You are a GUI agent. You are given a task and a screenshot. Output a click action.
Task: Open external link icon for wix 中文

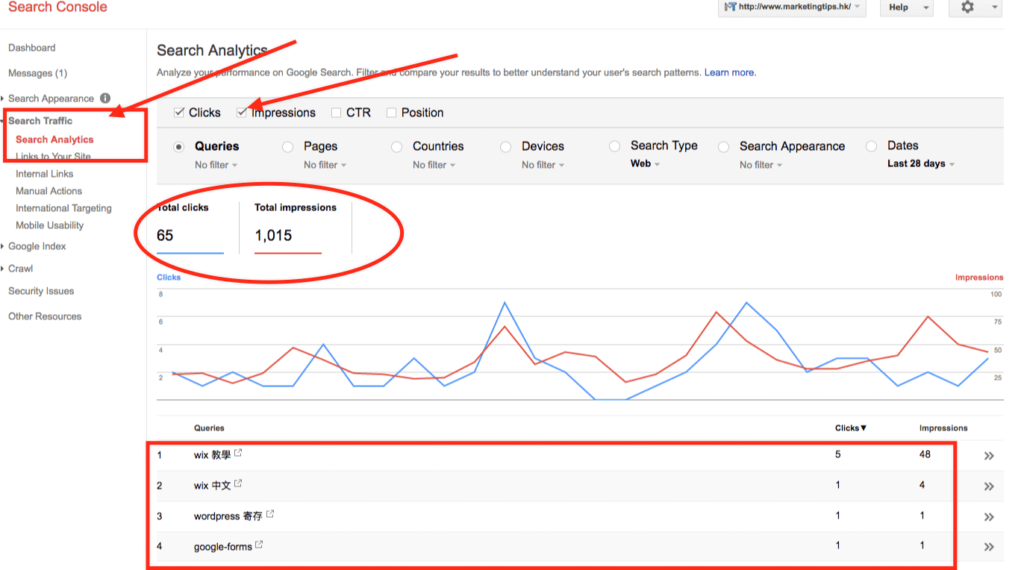tap(238, 483)
